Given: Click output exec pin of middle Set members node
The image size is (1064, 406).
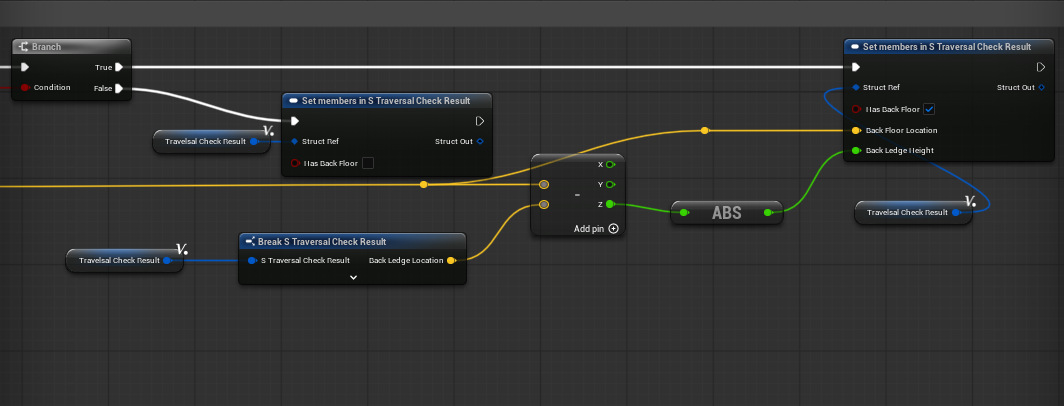Looking at the screenshot, I should 480,121.
